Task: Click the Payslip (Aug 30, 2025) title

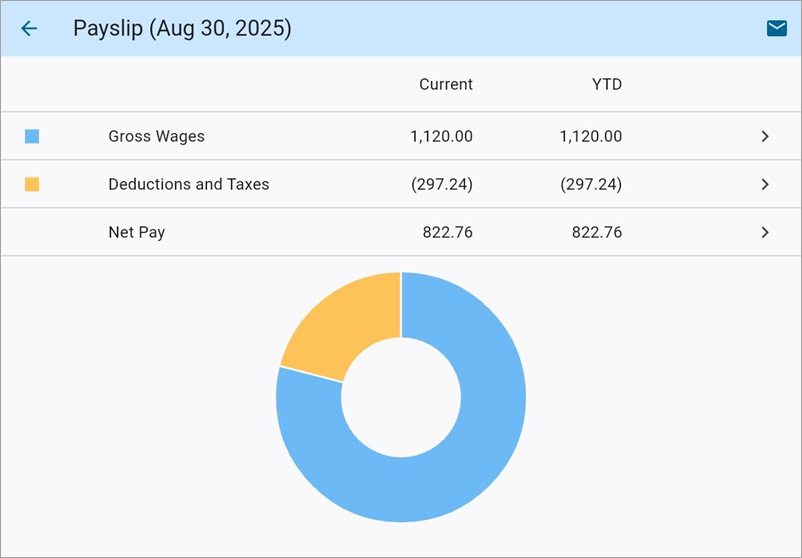Action: click(182, 28)
